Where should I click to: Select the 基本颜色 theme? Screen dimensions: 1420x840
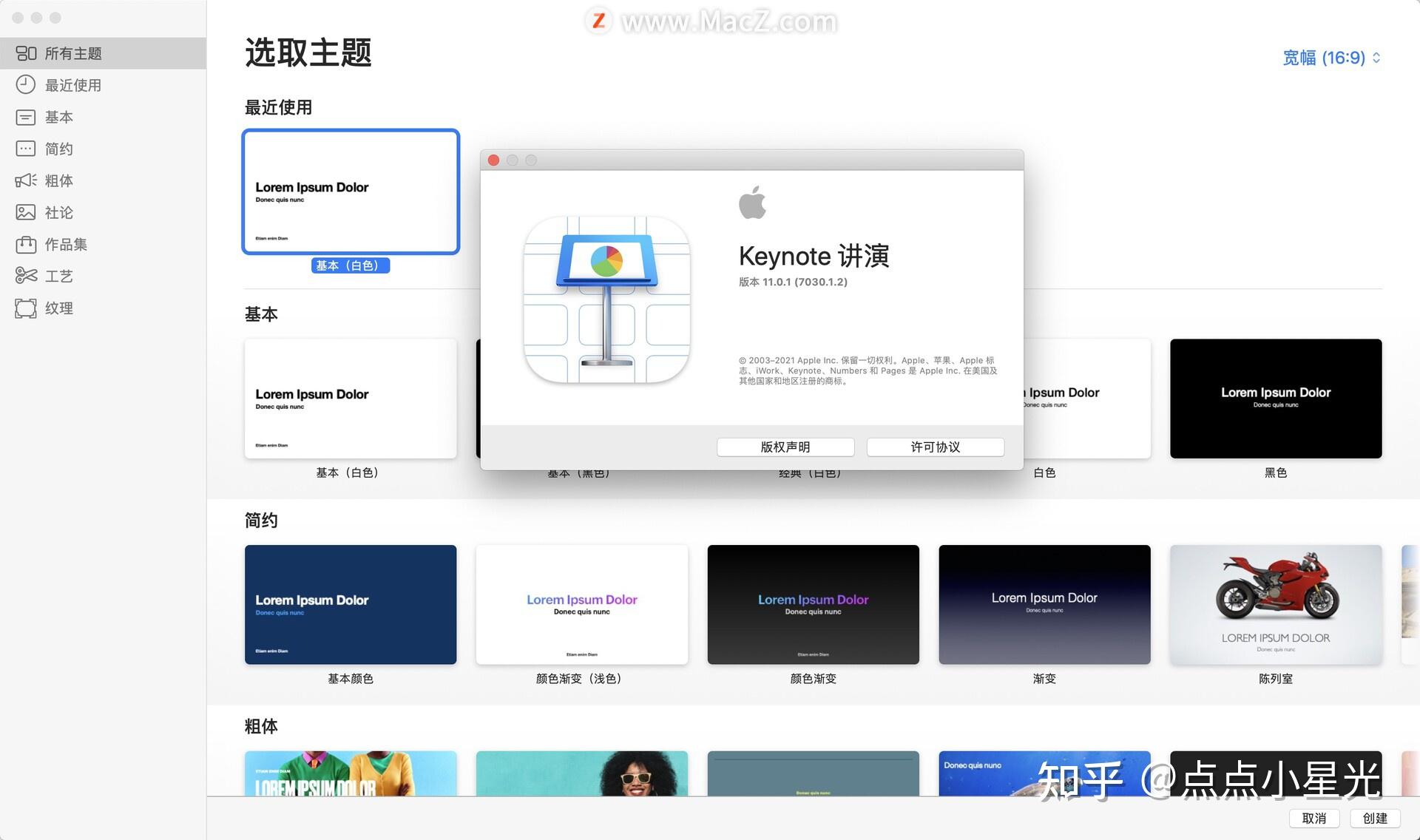[351, 604]
